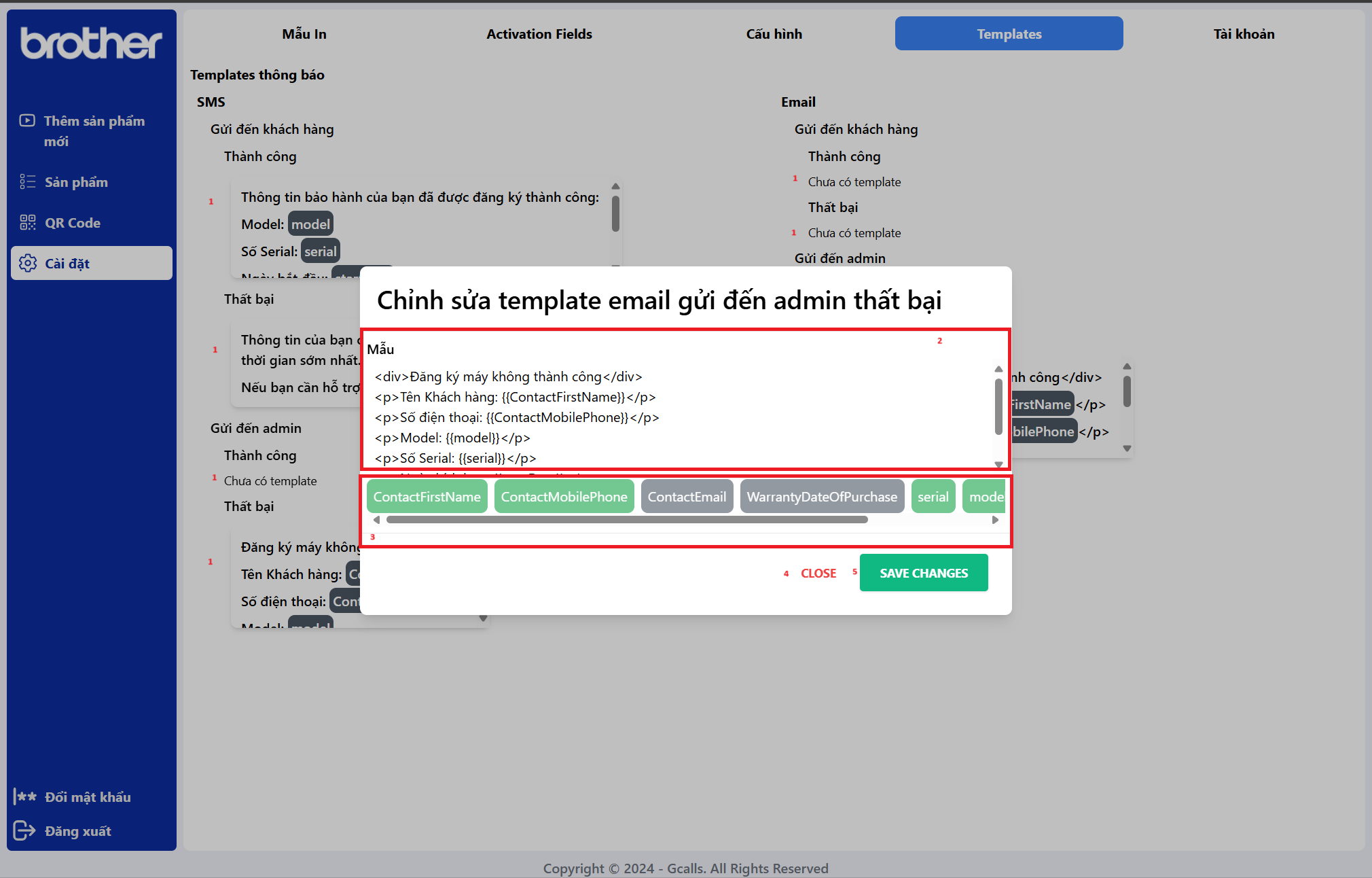The height and width of the screenshot is (878, 1372).
Task: Insert the ContactEmail variable chip
Action: click(687, 496)
